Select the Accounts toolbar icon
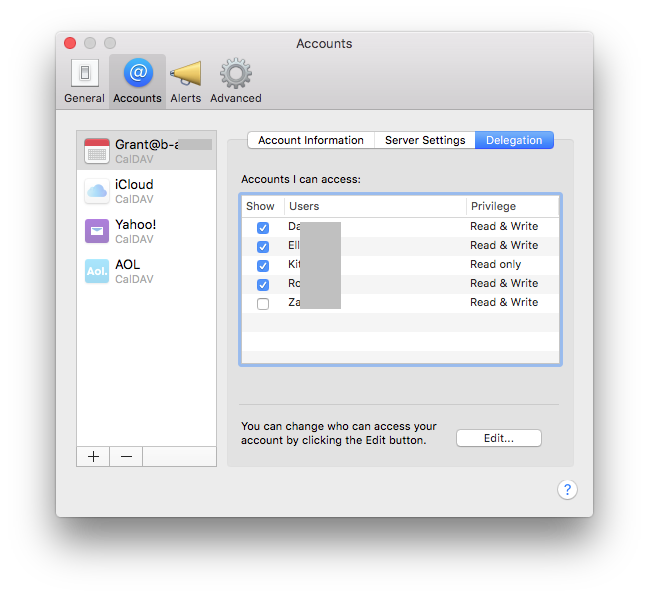The image size is (649, 597). 138,82
